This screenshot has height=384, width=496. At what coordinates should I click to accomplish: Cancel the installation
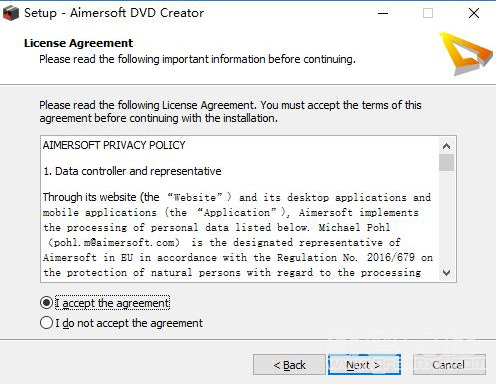click(449, 365)
